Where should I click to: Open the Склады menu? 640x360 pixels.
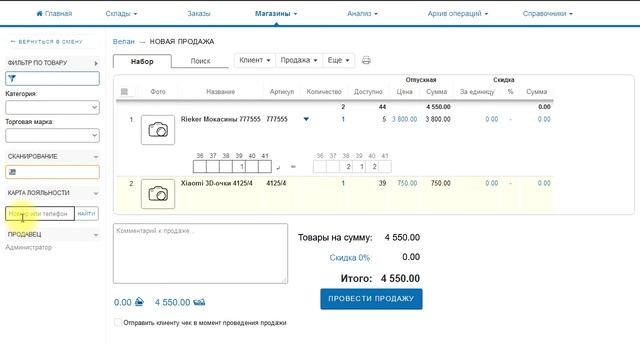tap(121, 13)
